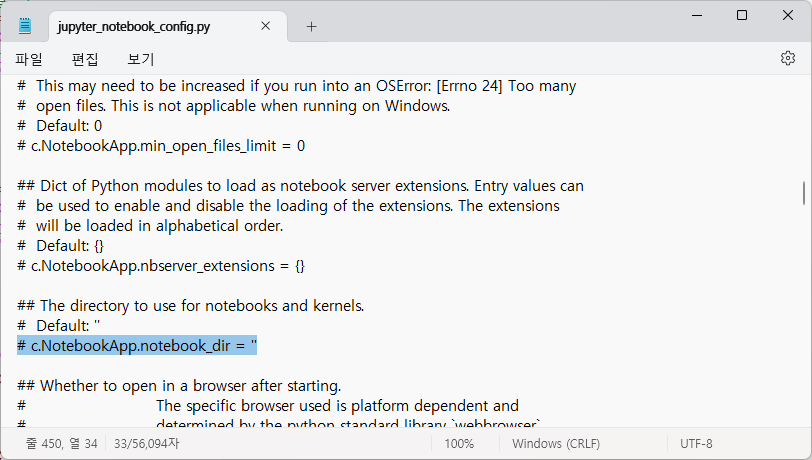Place cursor on nbserver_extensions line
Viewport: 812px width, 460px height.
pos(161,266)
